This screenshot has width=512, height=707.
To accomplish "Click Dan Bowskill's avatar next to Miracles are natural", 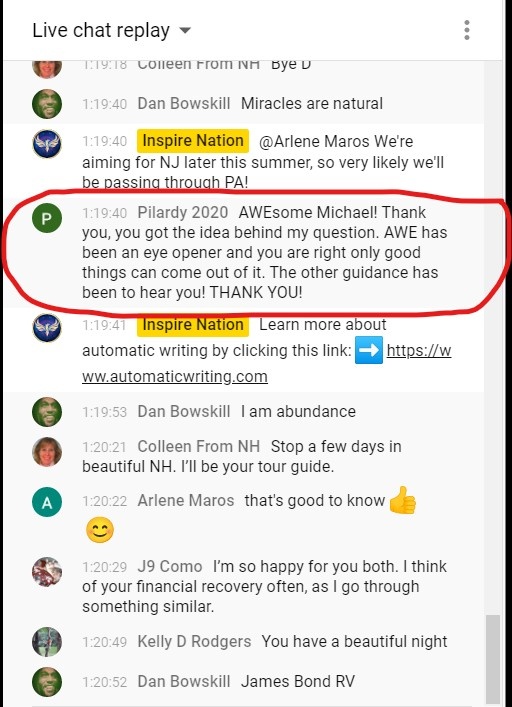I will tap(47, 104).
